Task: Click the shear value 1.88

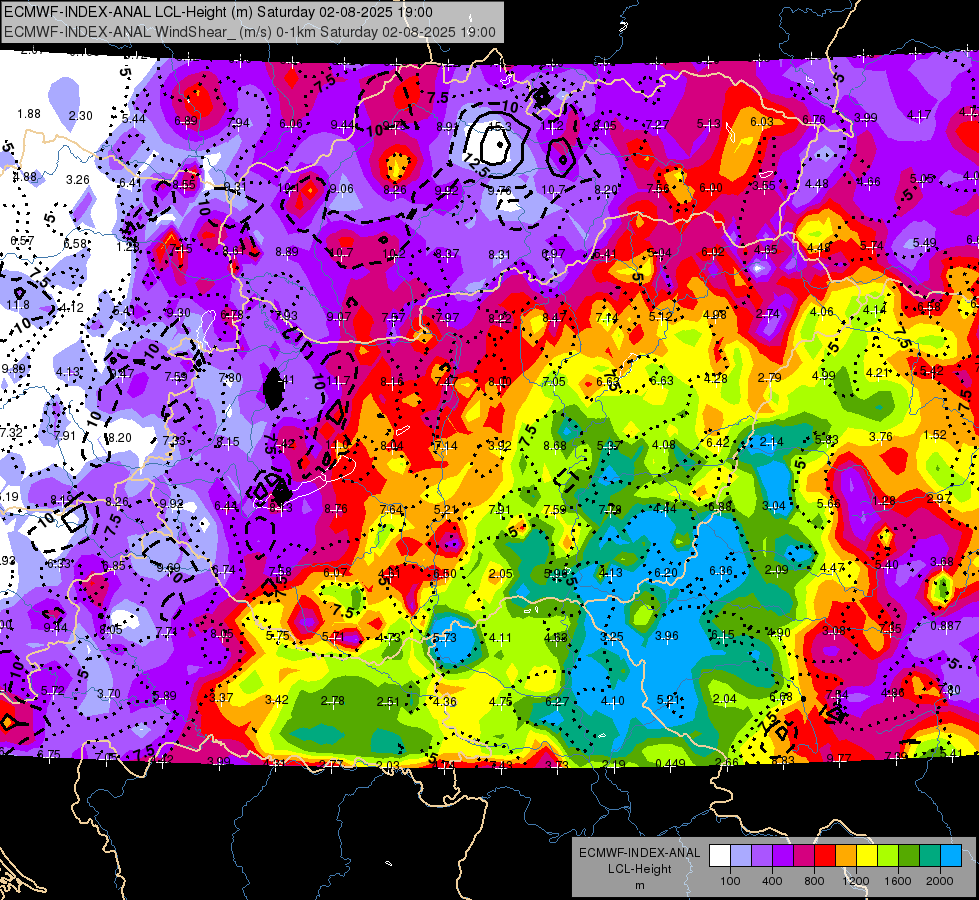Action: click(29, 114)
